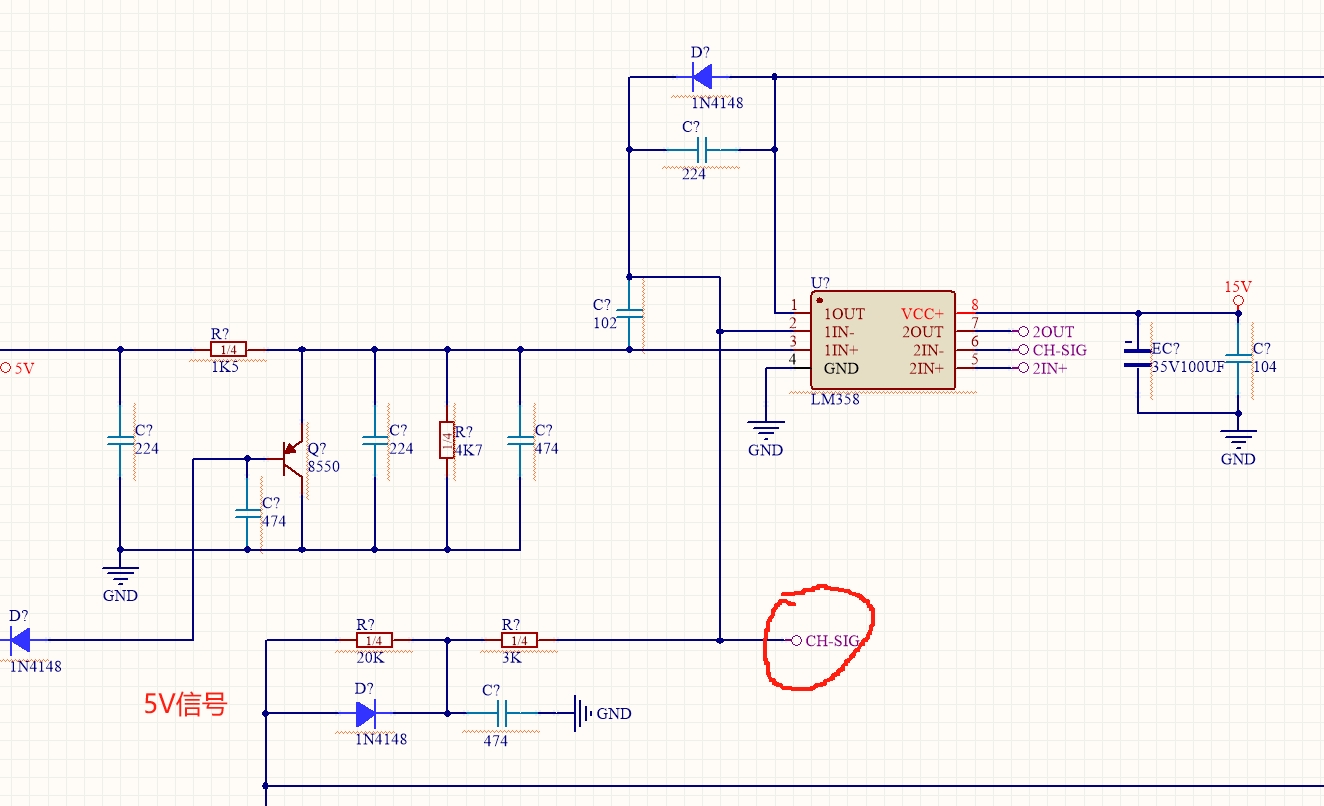Image resolution: width=1324 pixels, height=806 pixels.
Task: Select the 8550 value label
Action: click(323, 466)
